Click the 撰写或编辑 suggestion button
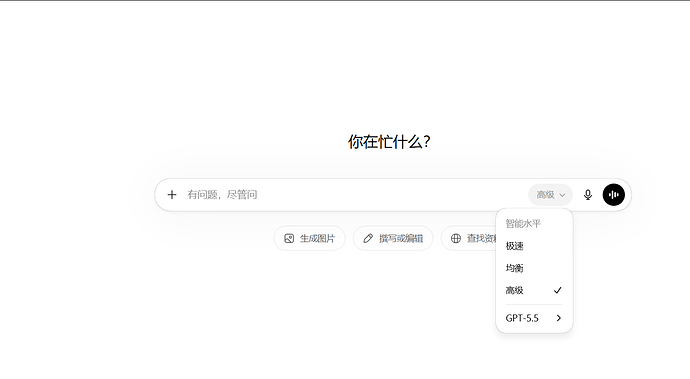The height and width of the screenshot is (379, 690). pyautogui.click(x=393, y=239)
